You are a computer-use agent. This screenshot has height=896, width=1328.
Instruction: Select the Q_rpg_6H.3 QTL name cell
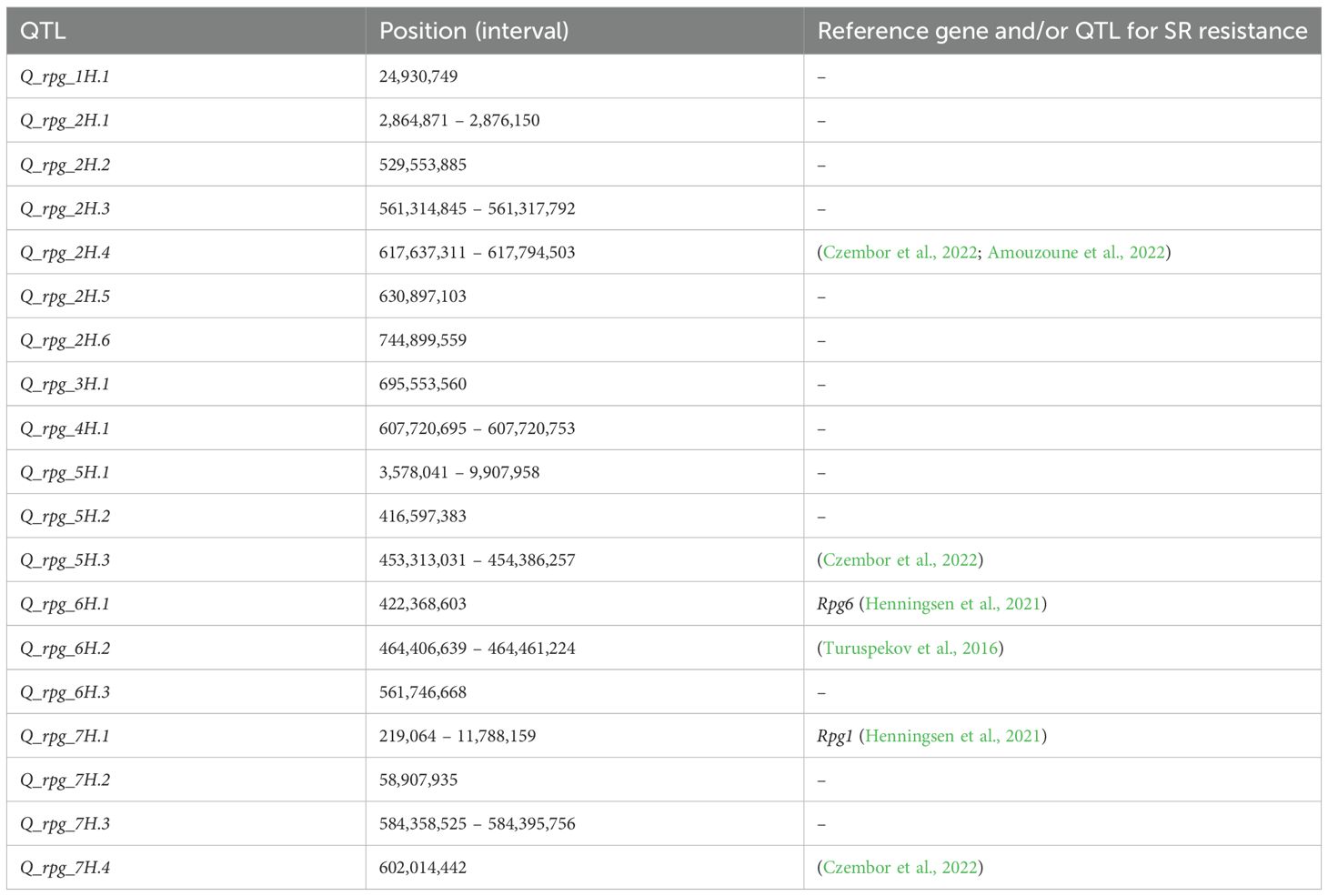point(65,692)
